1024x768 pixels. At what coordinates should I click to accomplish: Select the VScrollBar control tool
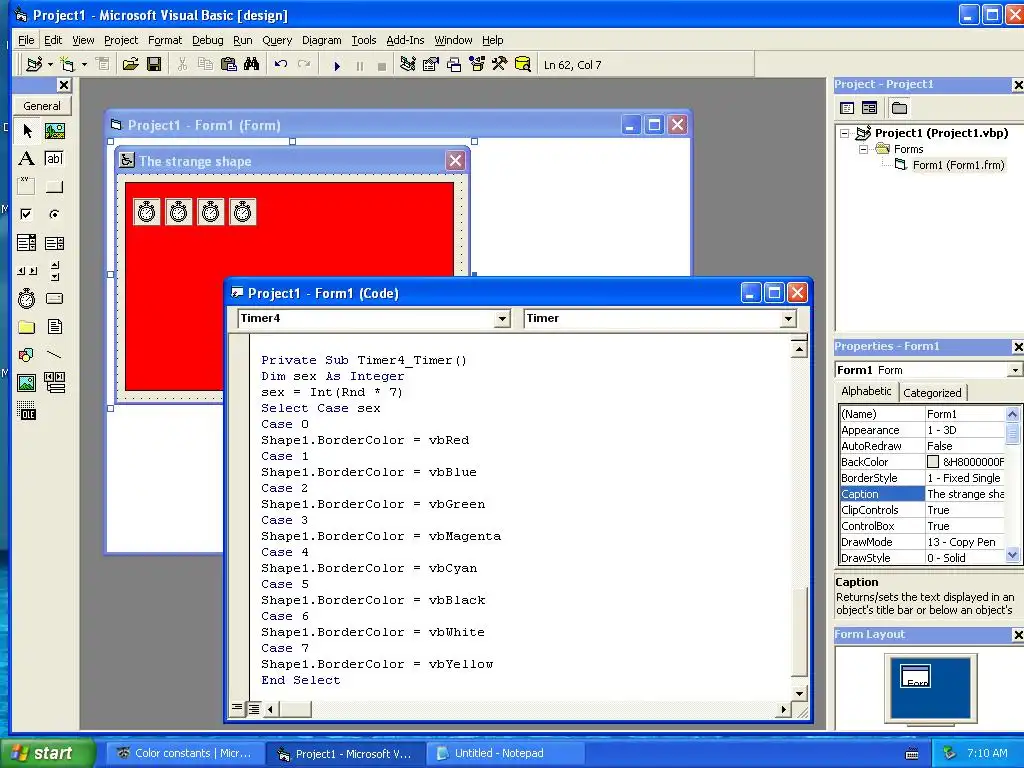(54, 270)
